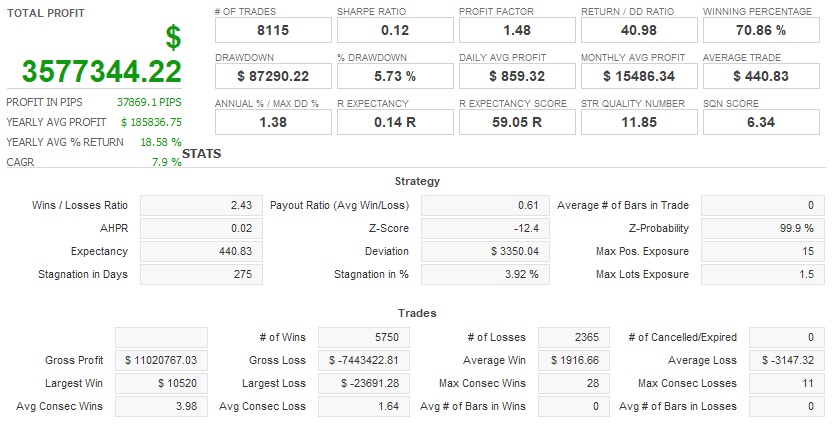Click the Average Trade value box
838x437 pixels.
point(759,76)
